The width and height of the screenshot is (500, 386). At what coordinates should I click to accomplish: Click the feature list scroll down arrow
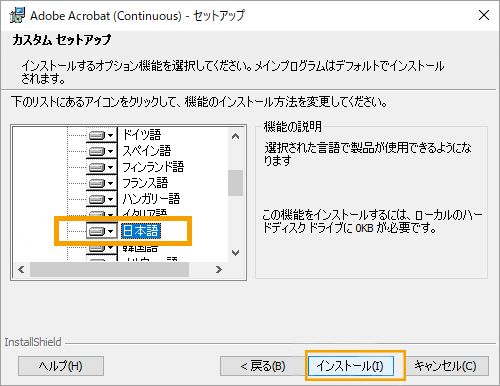pos(236,253)
